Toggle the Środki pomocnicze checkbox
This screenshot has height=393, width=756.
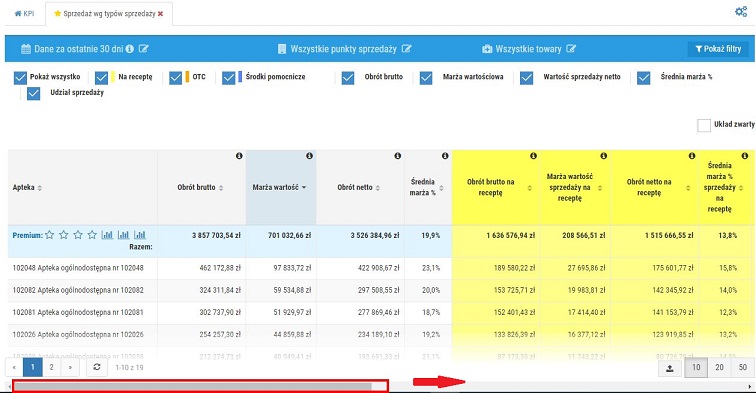tap(229, 78)
